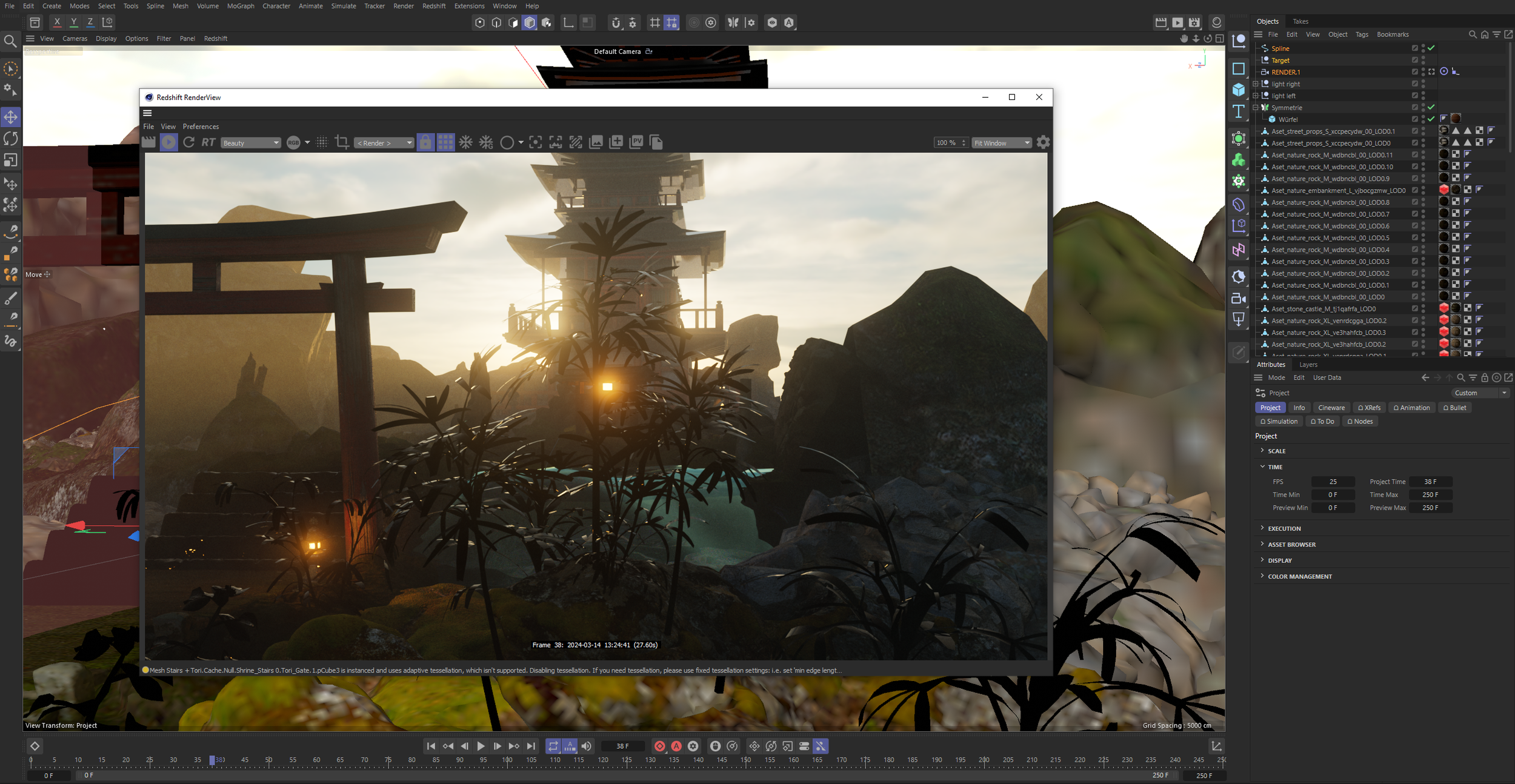Expand the COLOR MANAGEMENT section

point(1299,576)
